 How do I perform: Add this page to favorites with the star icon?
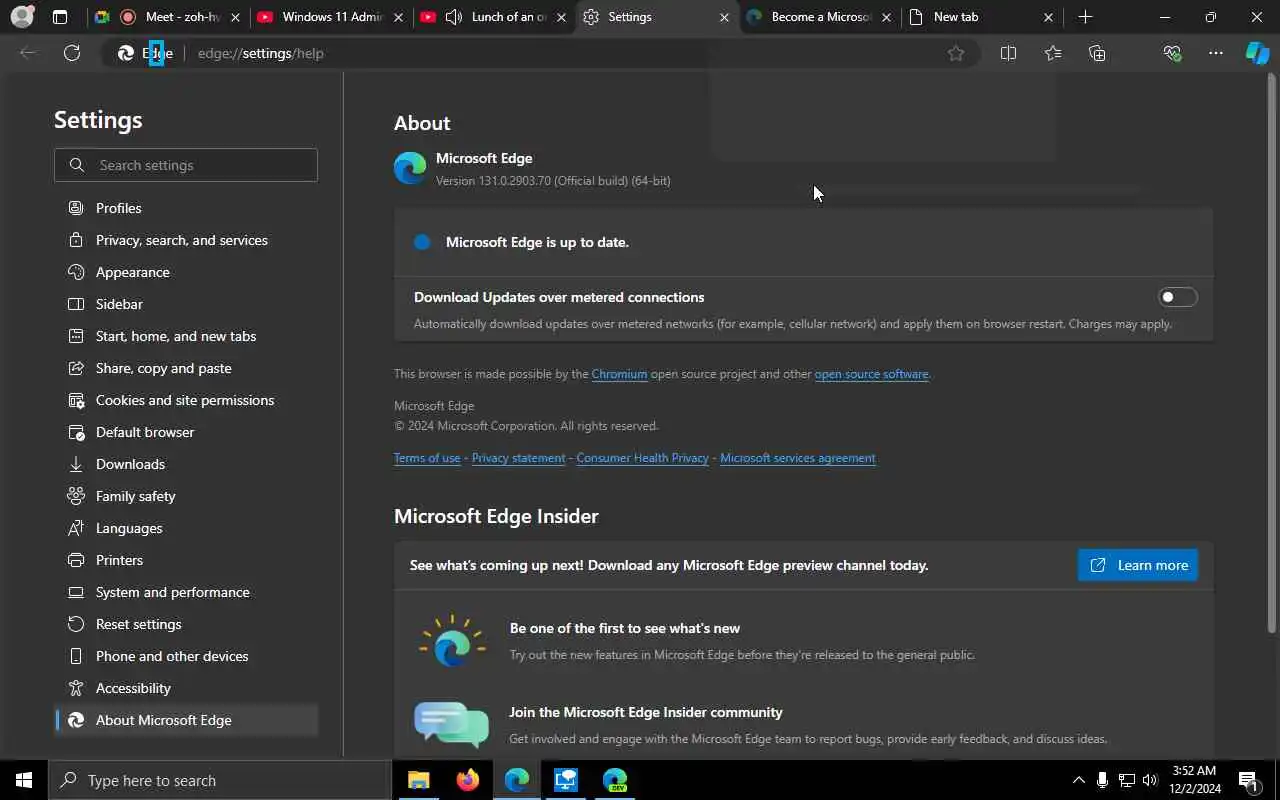pyautogui.click(x=956, y=53)
